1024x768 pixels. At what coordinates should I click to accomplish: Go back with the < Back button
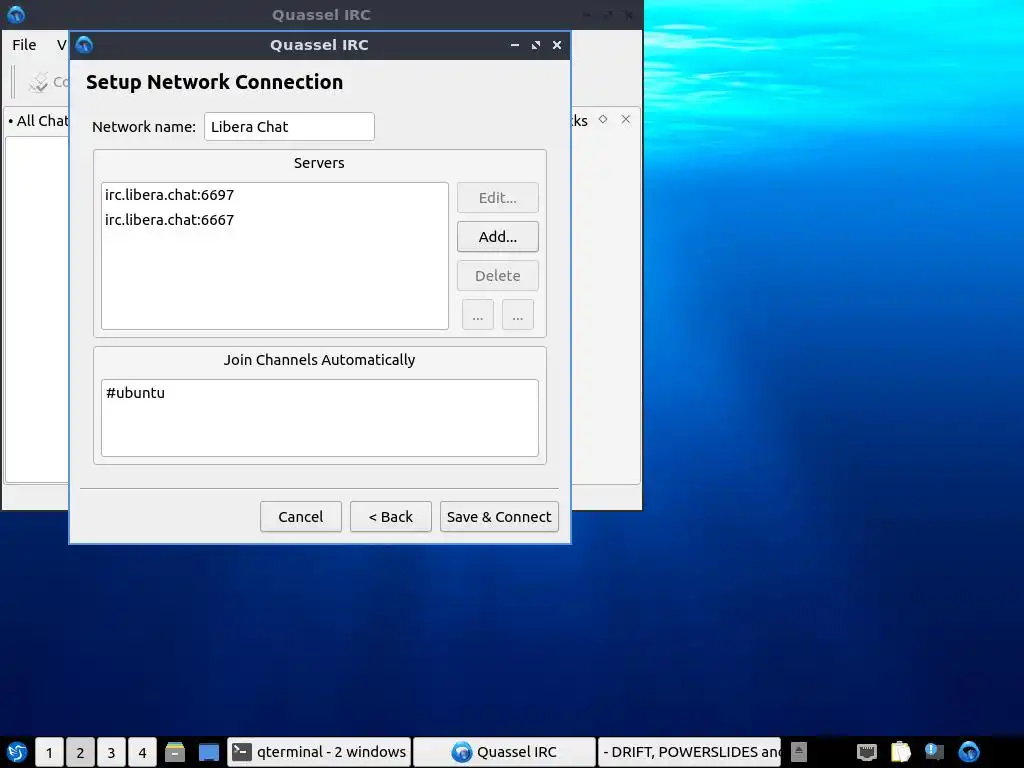click(391, 517)
